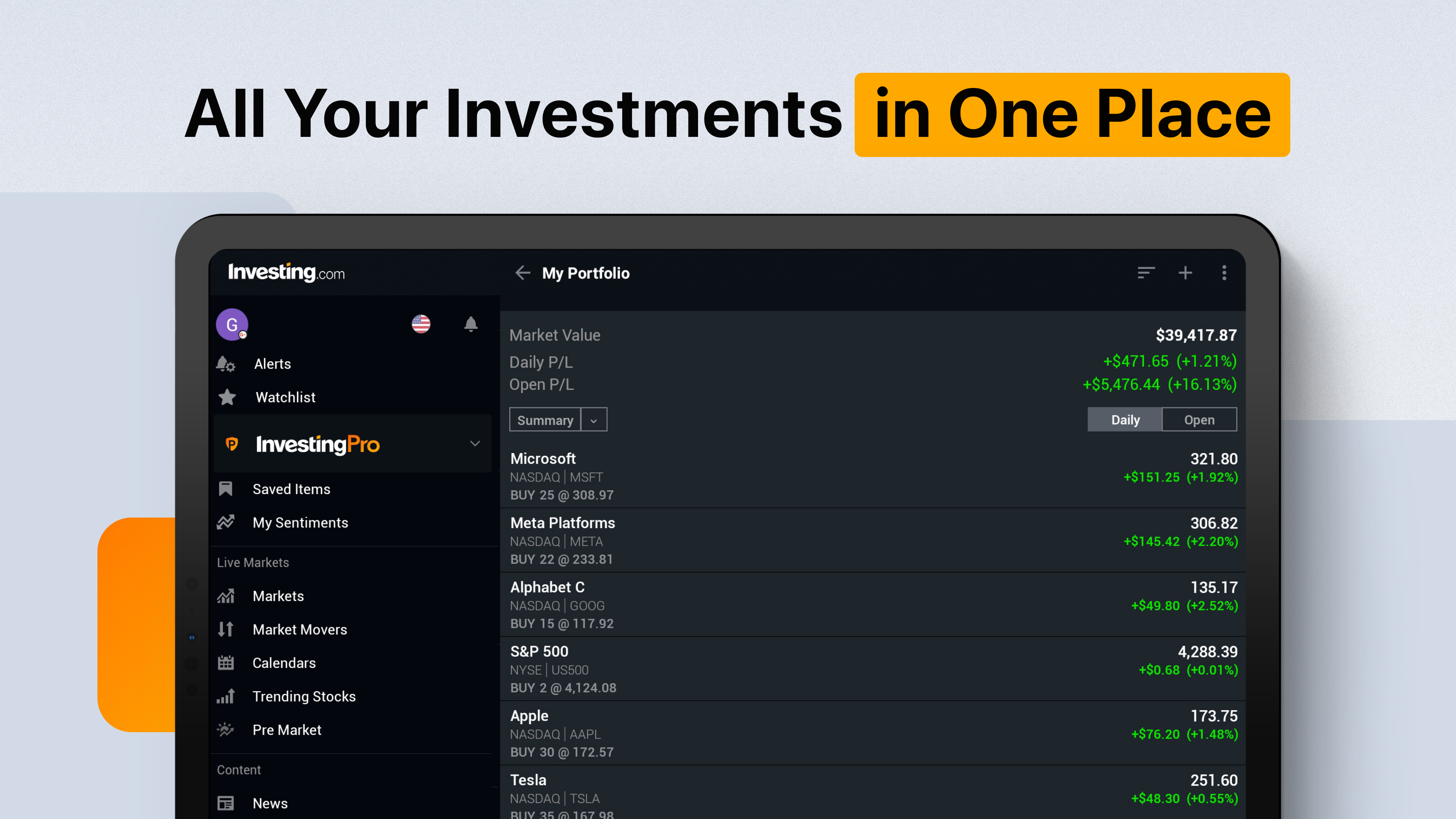1456x819 pixels.
Task: Open the three-dot overflow menu
Action: pos(1224,273)
